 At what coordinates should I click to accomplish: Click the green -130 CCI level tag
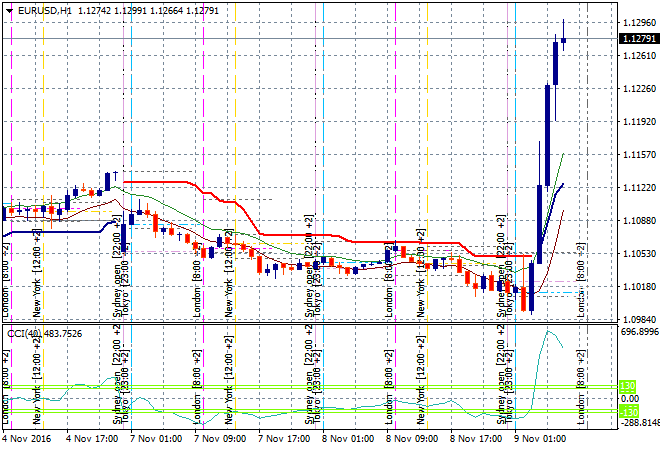click(628, 412)
